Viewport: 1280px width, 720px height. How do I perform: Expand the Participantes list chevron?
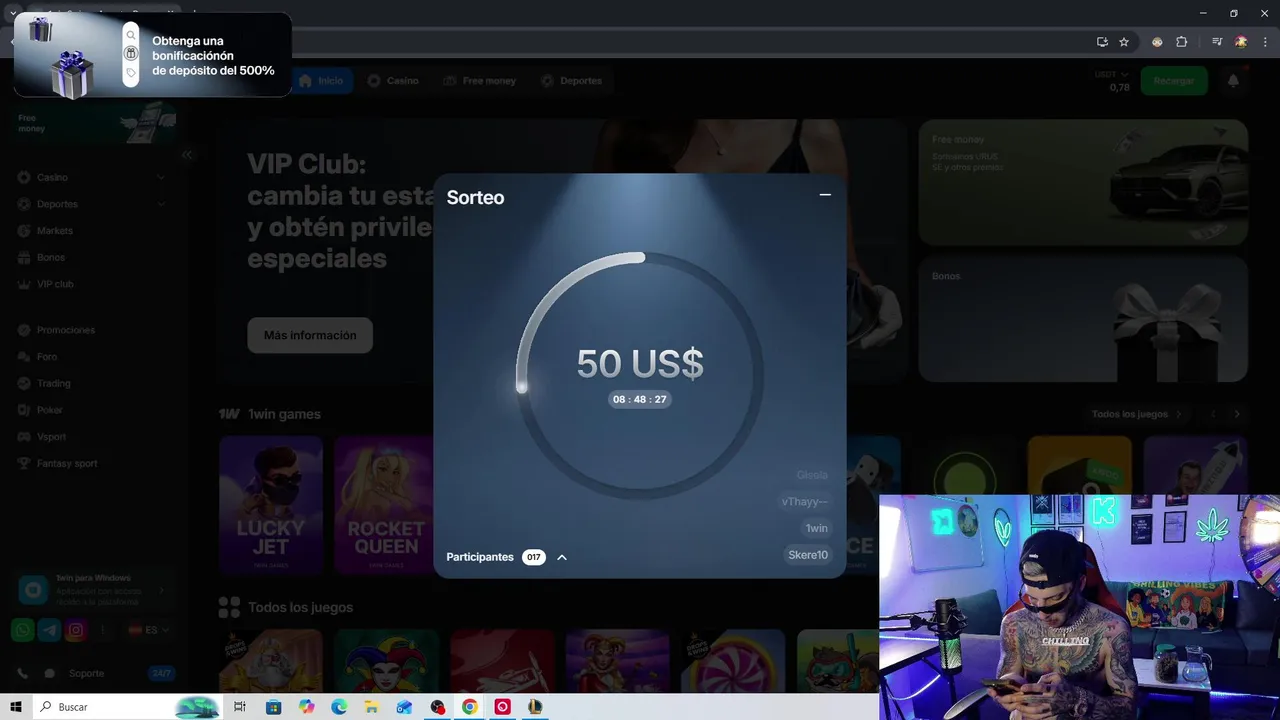point(562,557)
